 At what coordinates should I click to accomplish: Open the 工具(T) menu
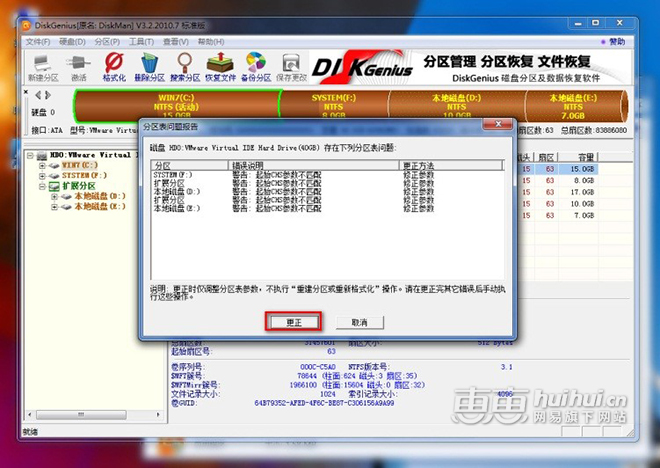[141, 42]
